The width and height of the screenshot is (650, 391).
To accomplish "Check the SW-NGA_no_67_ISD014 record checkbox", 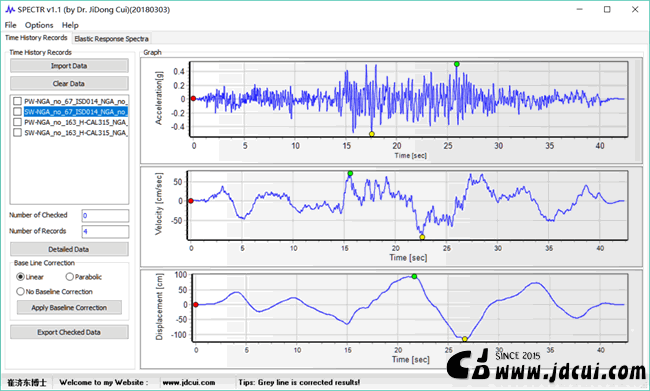I will [17, 112].
